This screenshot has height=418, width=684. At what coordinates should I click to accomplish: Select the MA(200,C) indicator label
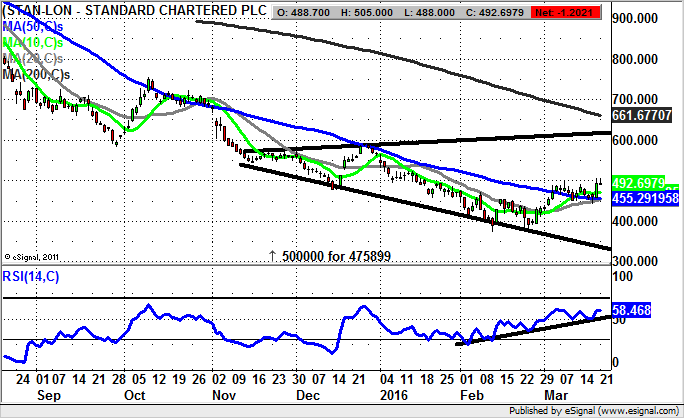pyautogui.click(x=36, y=73)
